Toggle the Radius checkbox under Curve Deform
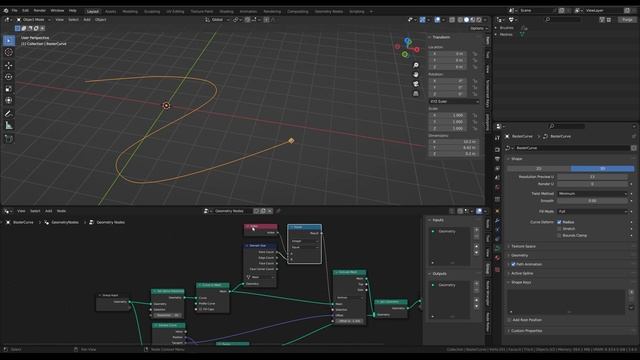Screen dimensions: 640x360 (559, 222)
